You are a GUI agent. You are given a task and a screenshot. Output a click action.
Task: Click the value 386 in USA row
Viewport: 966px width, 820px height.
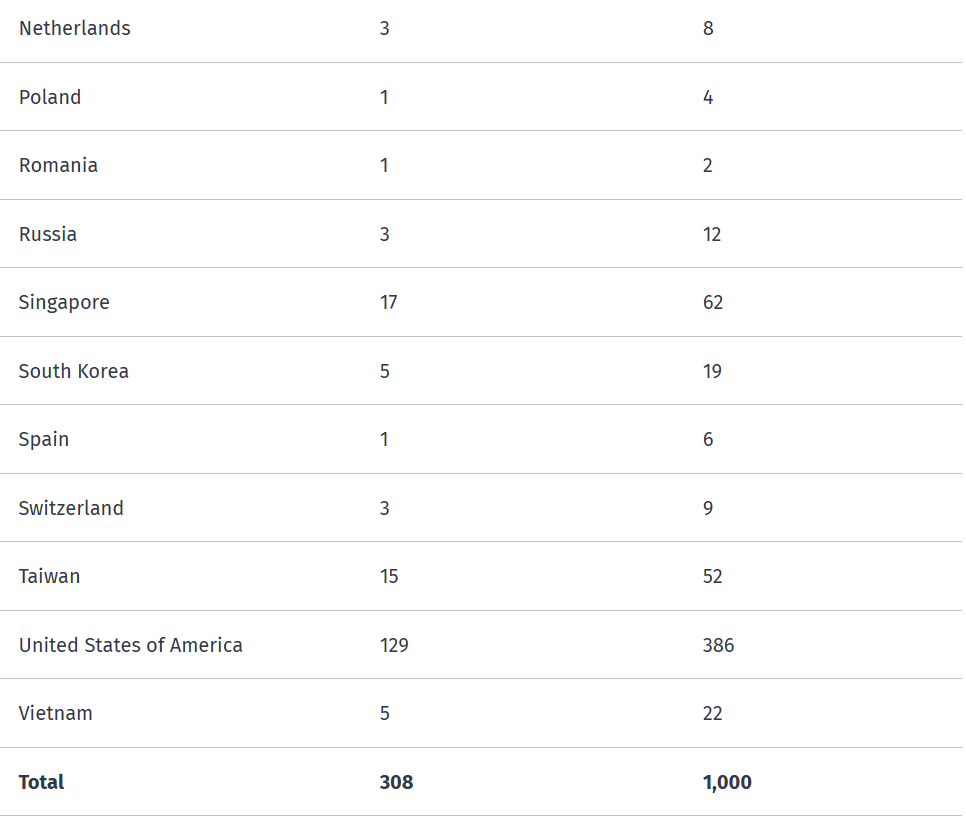point(718,646)
